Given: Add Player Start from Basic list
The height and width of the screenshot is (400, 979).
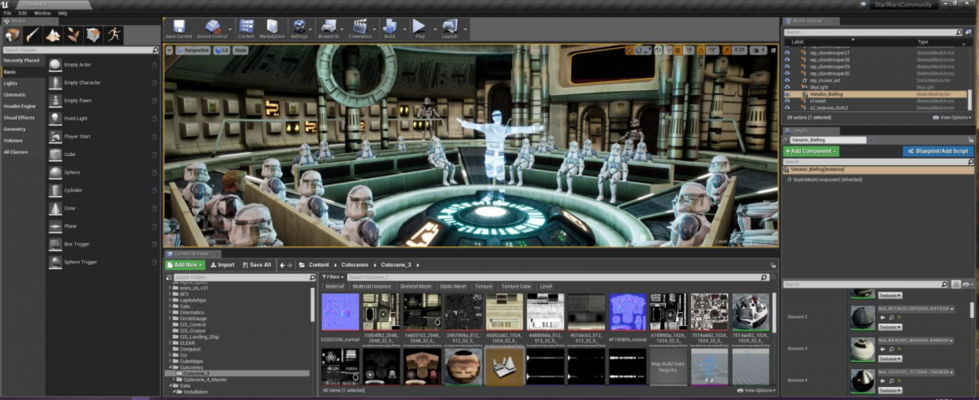Looking at the screenshot, I should [x=103, y=136].
